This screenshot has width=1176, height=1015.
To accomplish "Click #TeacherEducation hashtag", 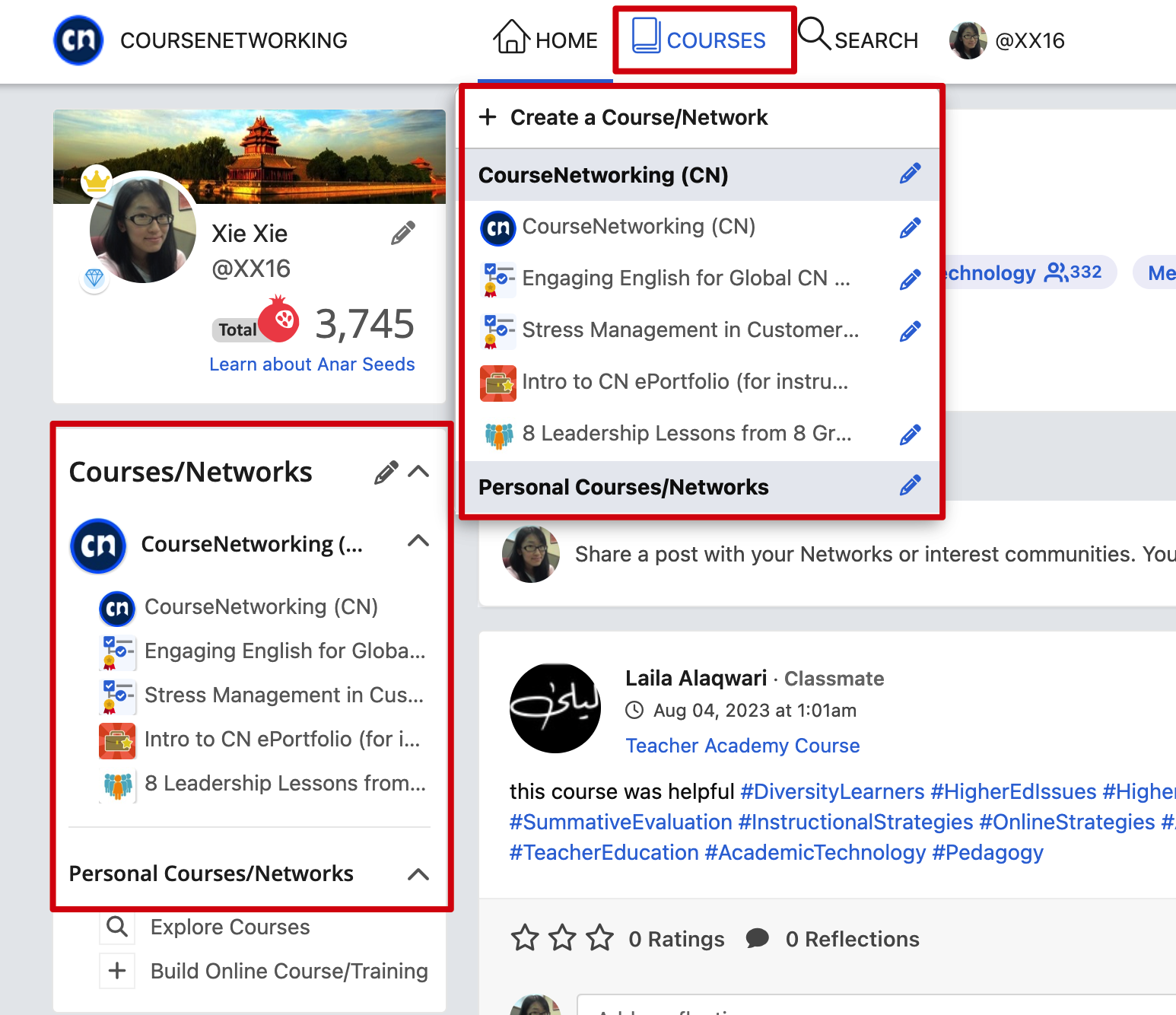I will (x=604, y=852).
